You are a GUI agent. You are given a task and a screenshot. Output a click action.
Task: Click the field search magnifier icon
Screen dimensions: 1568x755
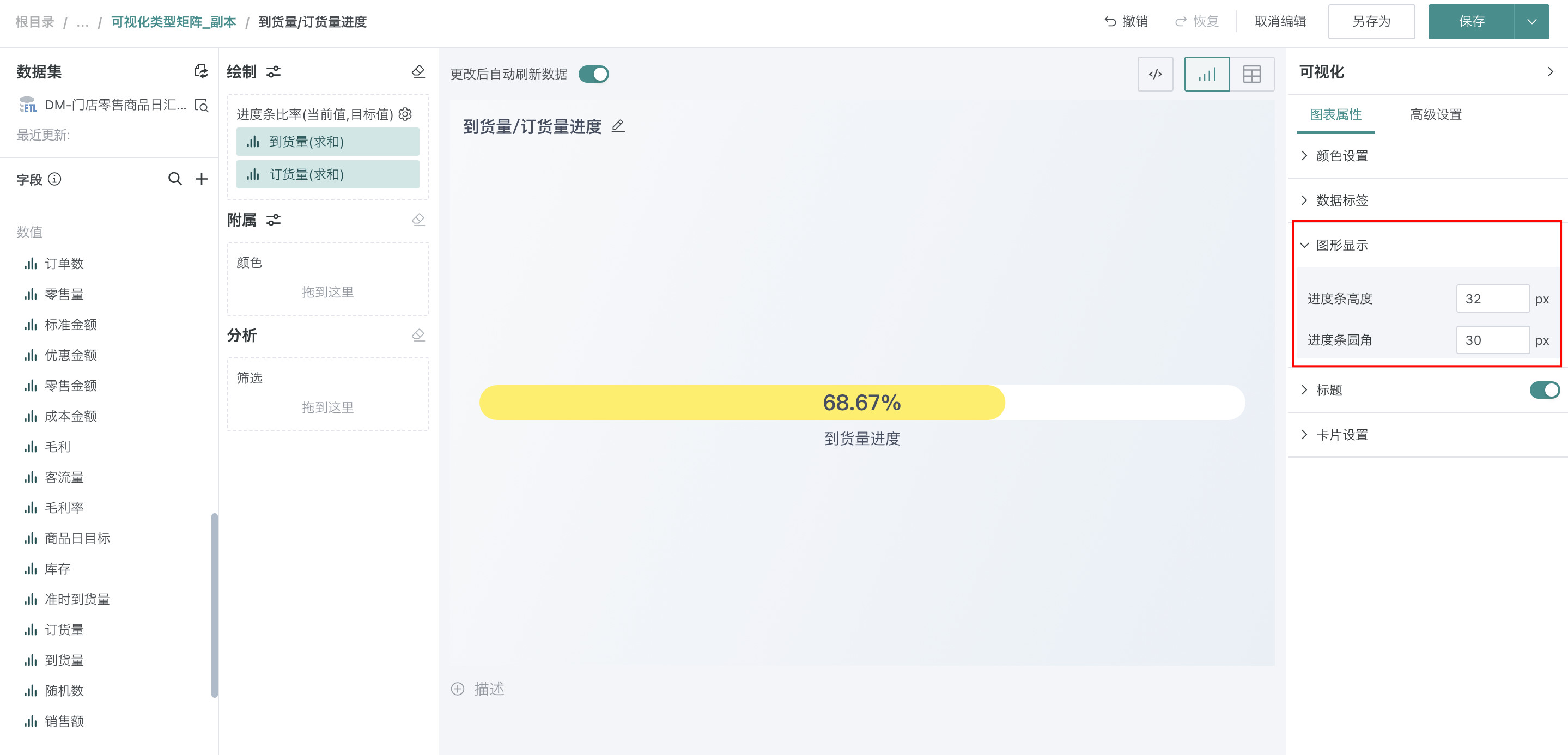[x=175, y=179]
